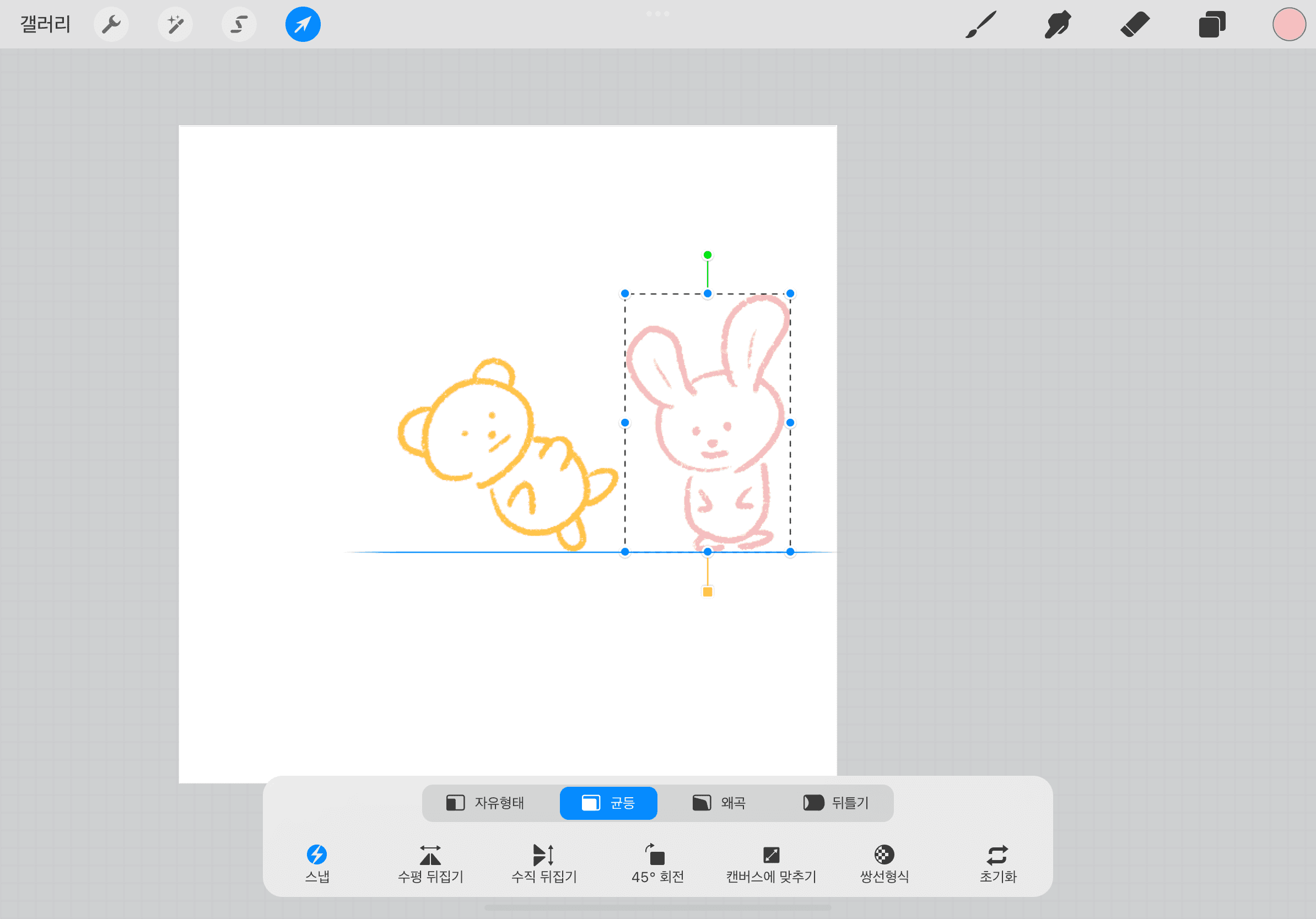
Task: Click the green rotation handle
Action: 707,255
